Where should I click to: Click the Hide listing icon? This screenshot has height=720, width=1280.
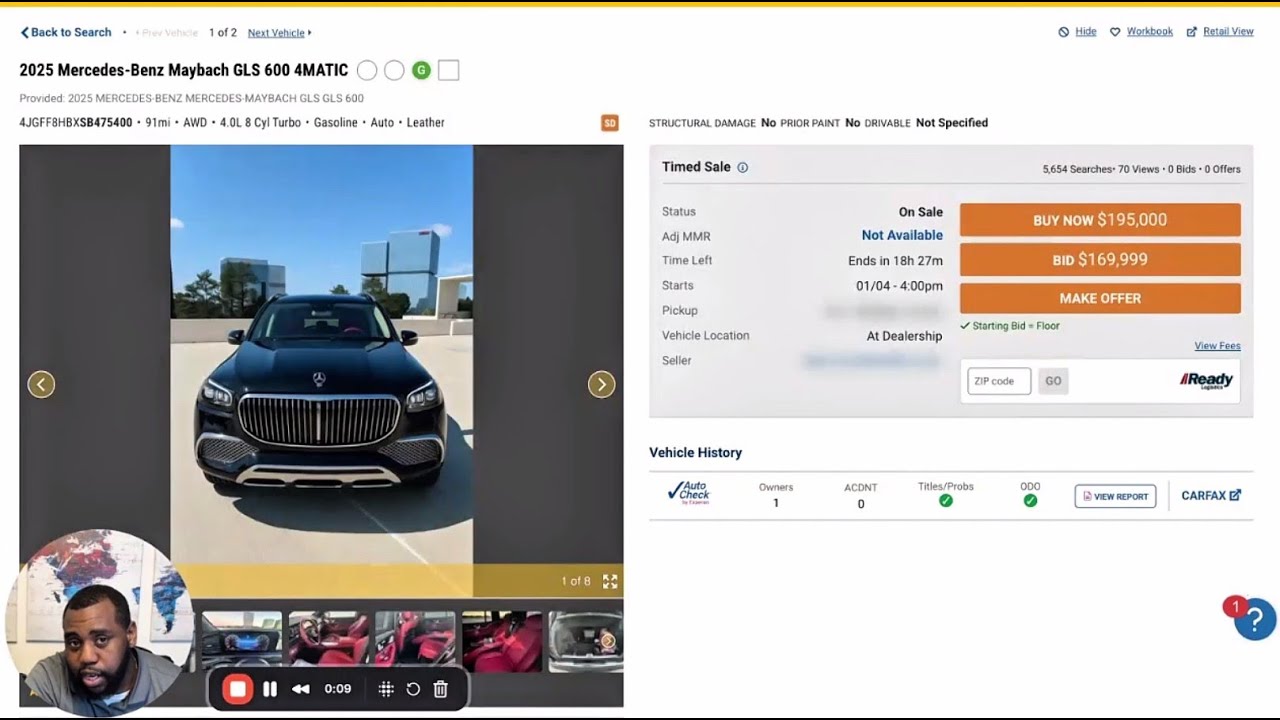(x=1064, y=32)
